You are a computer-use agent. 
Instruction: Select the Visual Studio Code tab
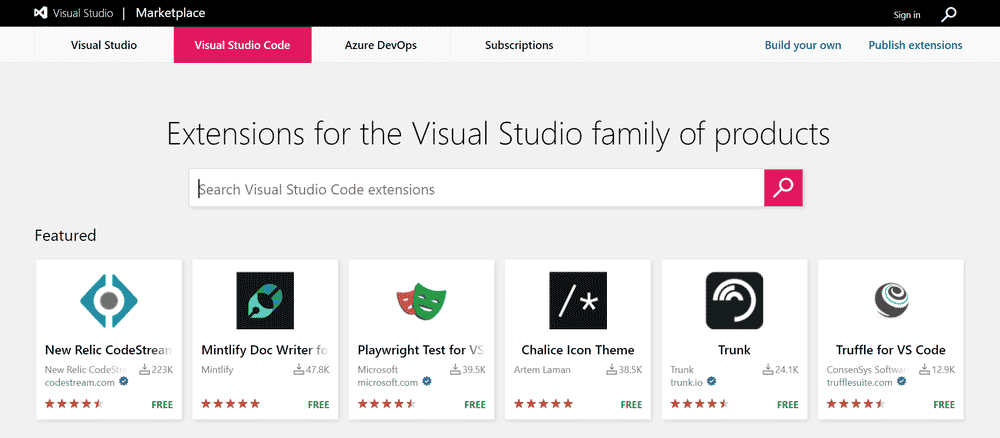(x=242, y=45)
